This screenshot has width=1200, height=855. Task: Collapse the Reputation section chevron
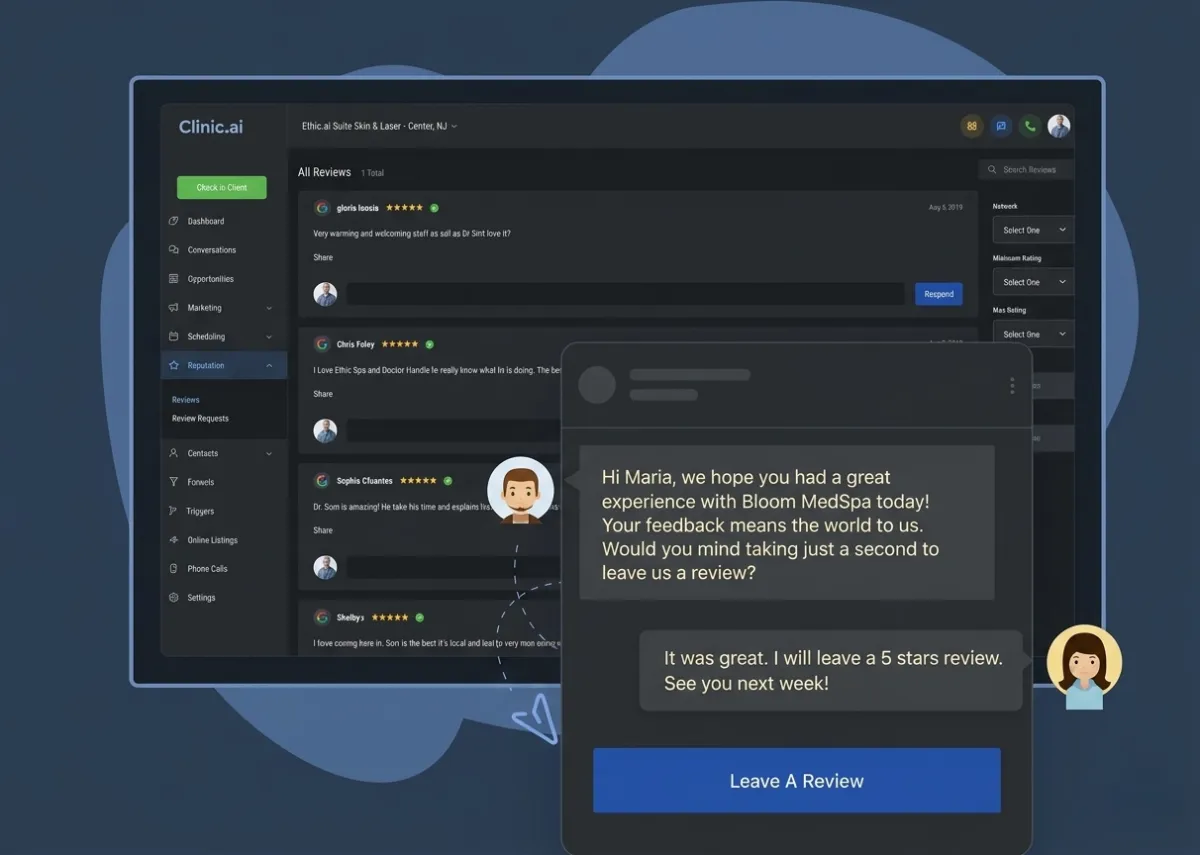269,366
